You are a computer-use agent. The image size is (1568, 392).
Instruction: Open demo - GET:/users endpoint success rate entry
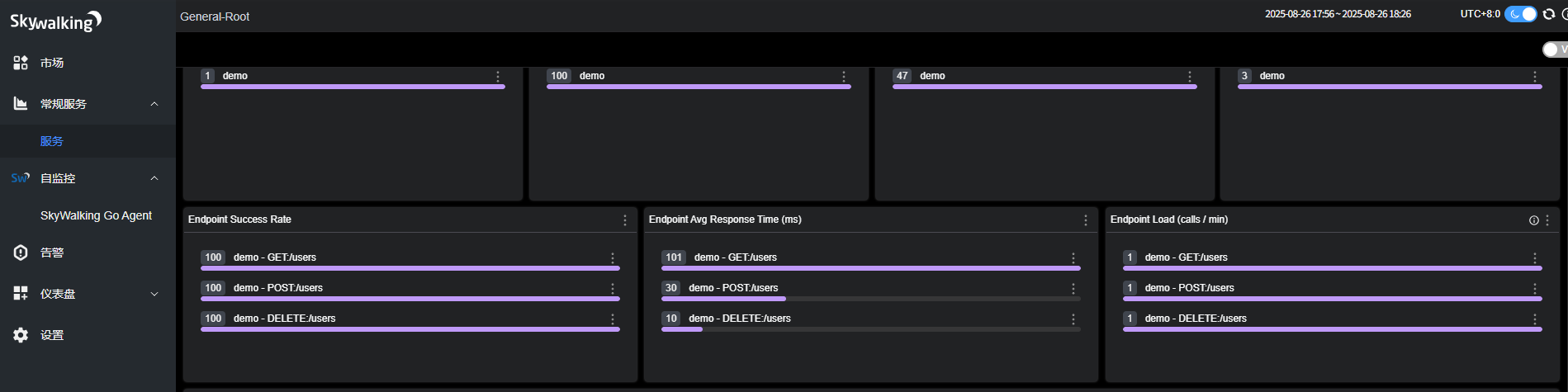point(275,257)
